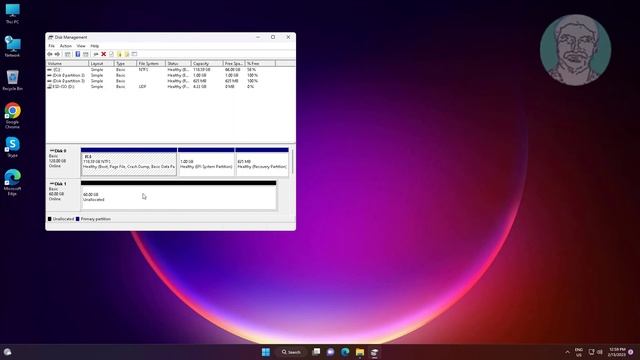
Task: Sort by the Free Space column header
Action: (x=234, y=64)
